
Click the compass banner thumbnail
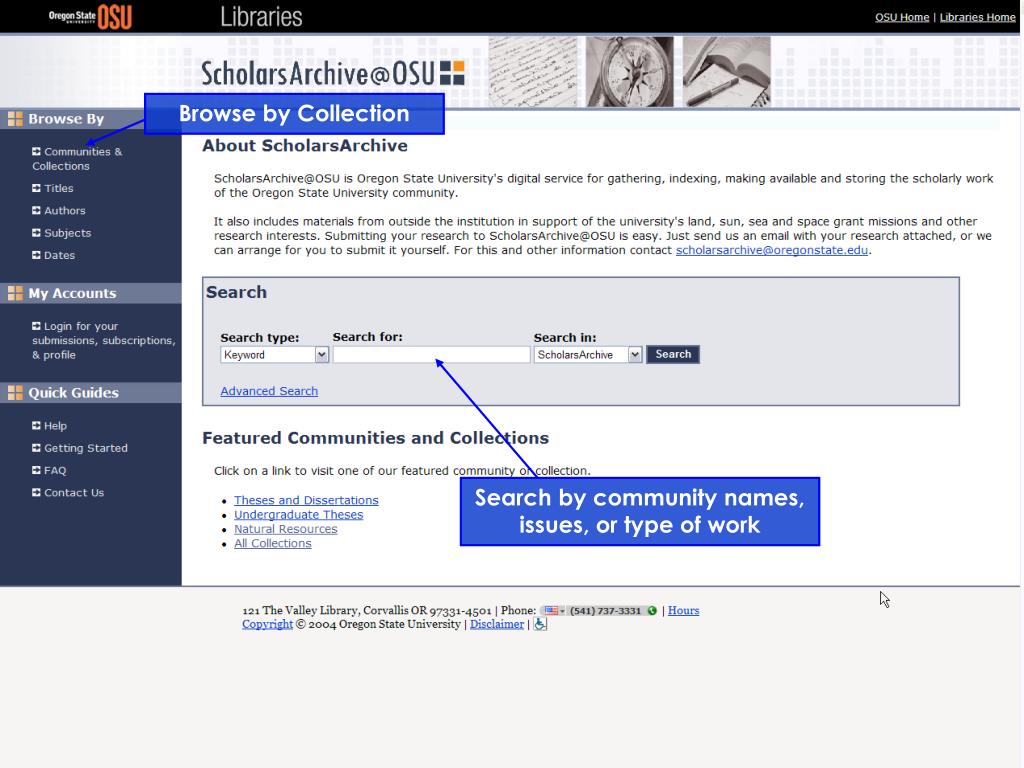click(630, 71)
